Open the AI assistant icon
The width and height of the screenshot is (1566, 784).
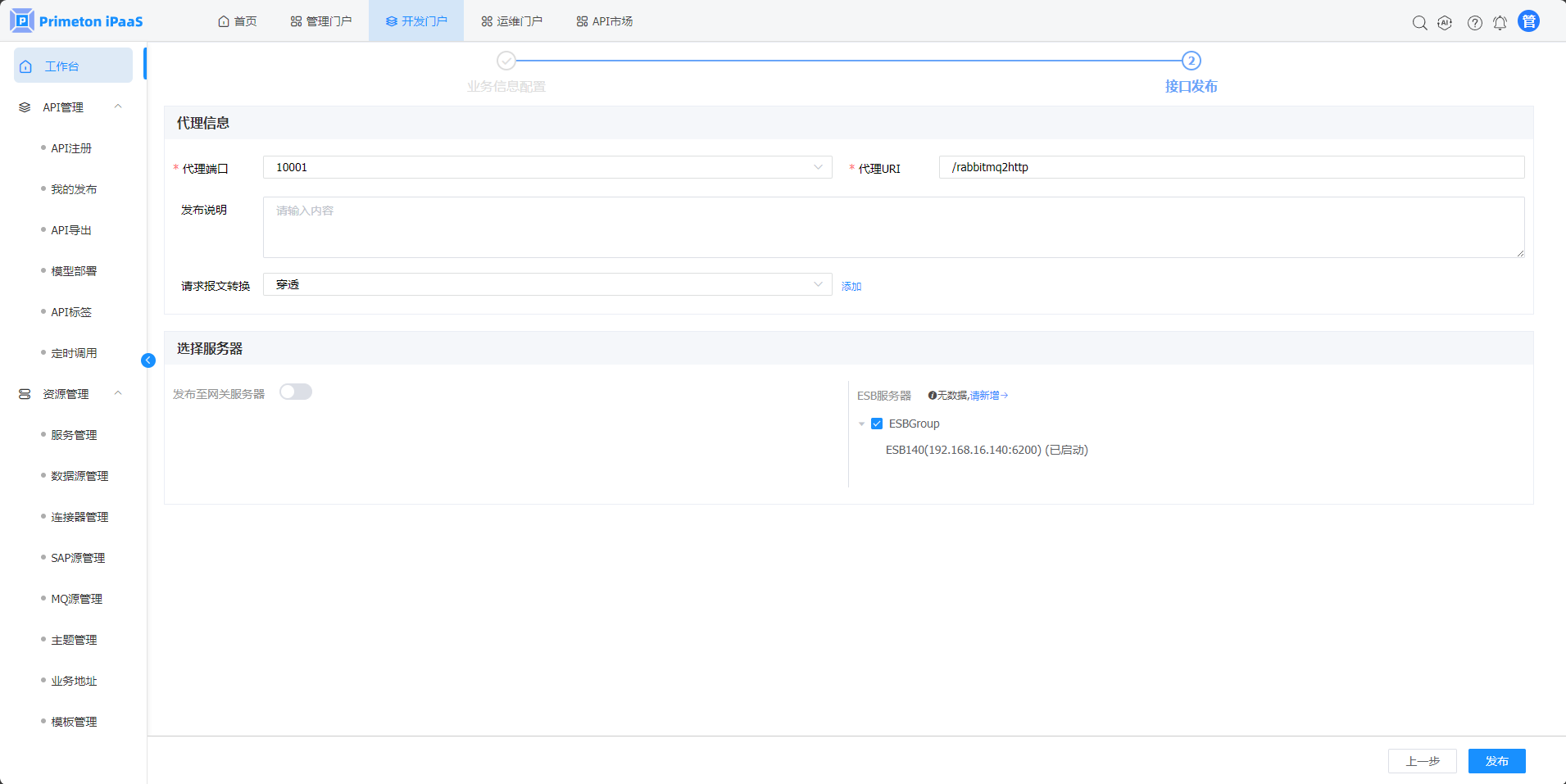click(1445, 23)
